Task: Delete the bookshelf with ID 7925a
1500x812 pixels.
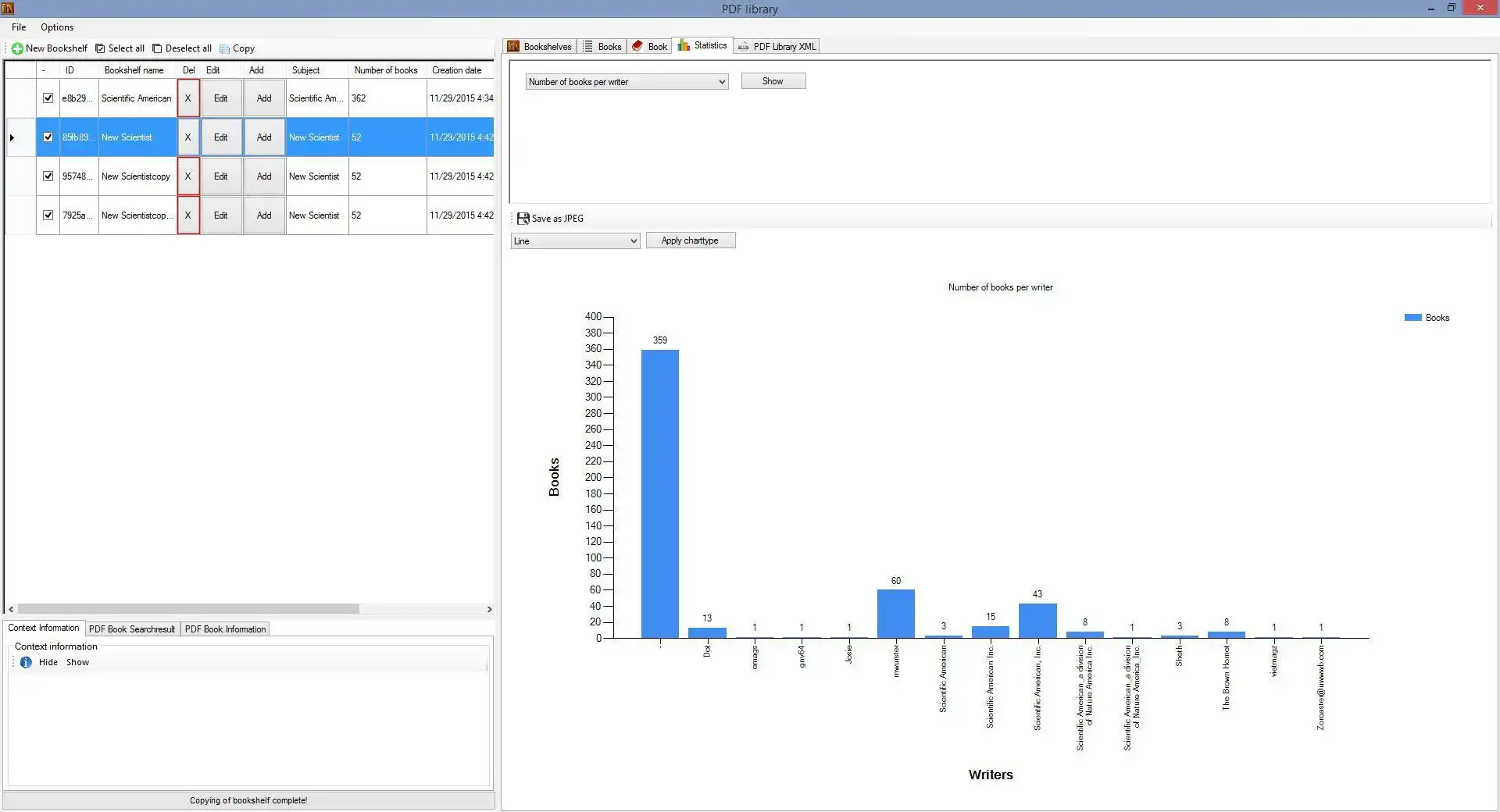Action: 188,215
